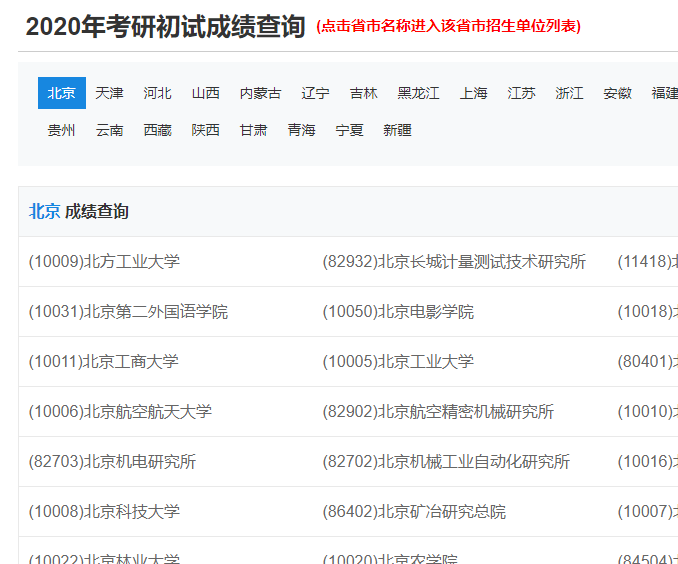This screenshot has width=678, height=564.
Task: Select the 安徽 province tab
Action: [x=618, y=93]
